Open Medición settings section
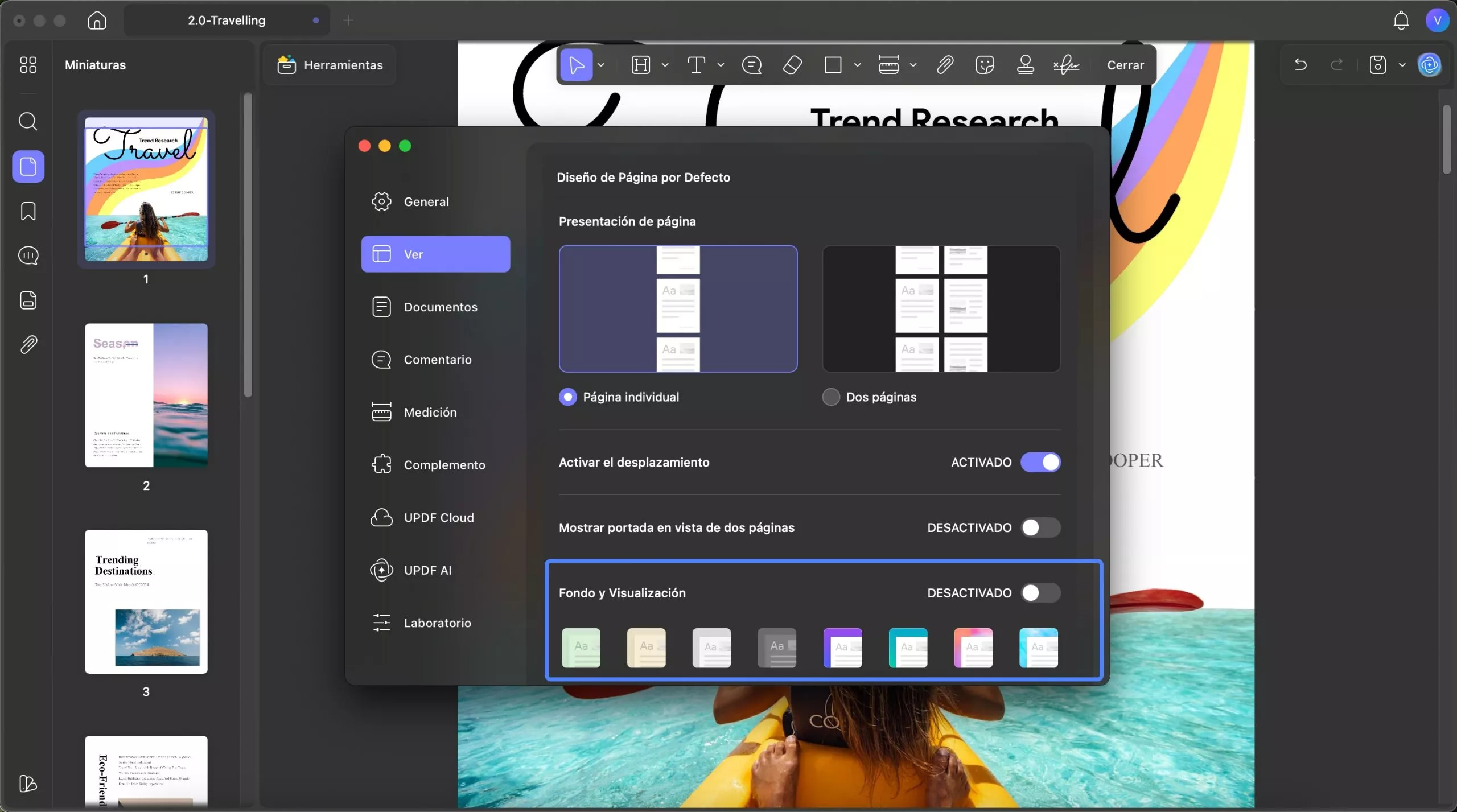 435,412
